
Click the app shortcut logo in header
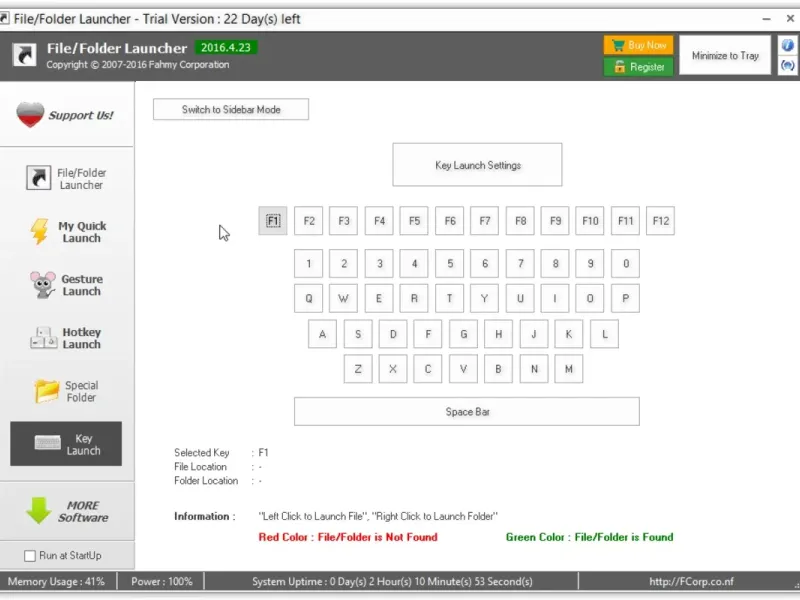tap(24, 55)
